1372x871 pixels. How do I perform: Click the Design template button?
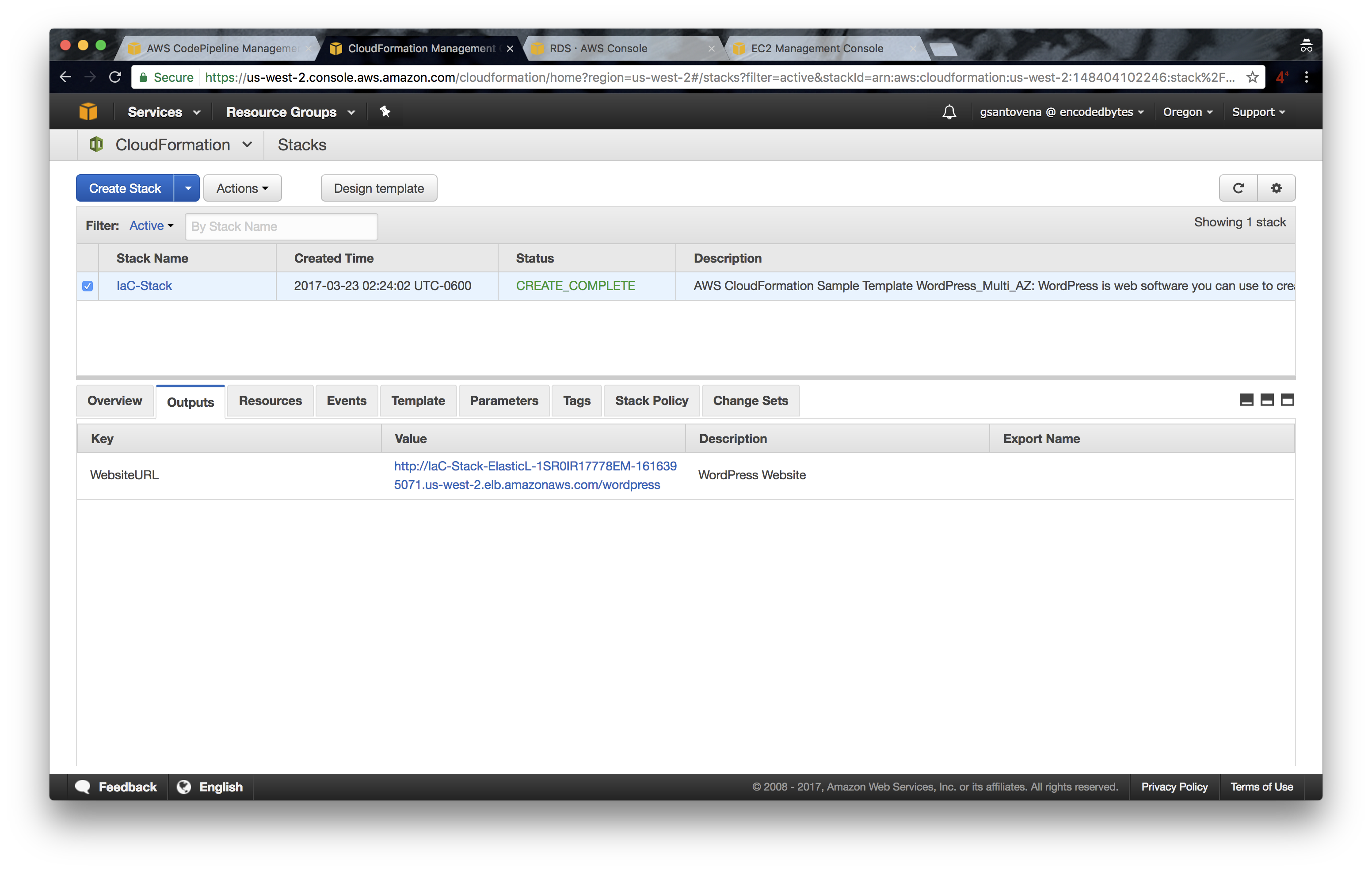[379, 188]
